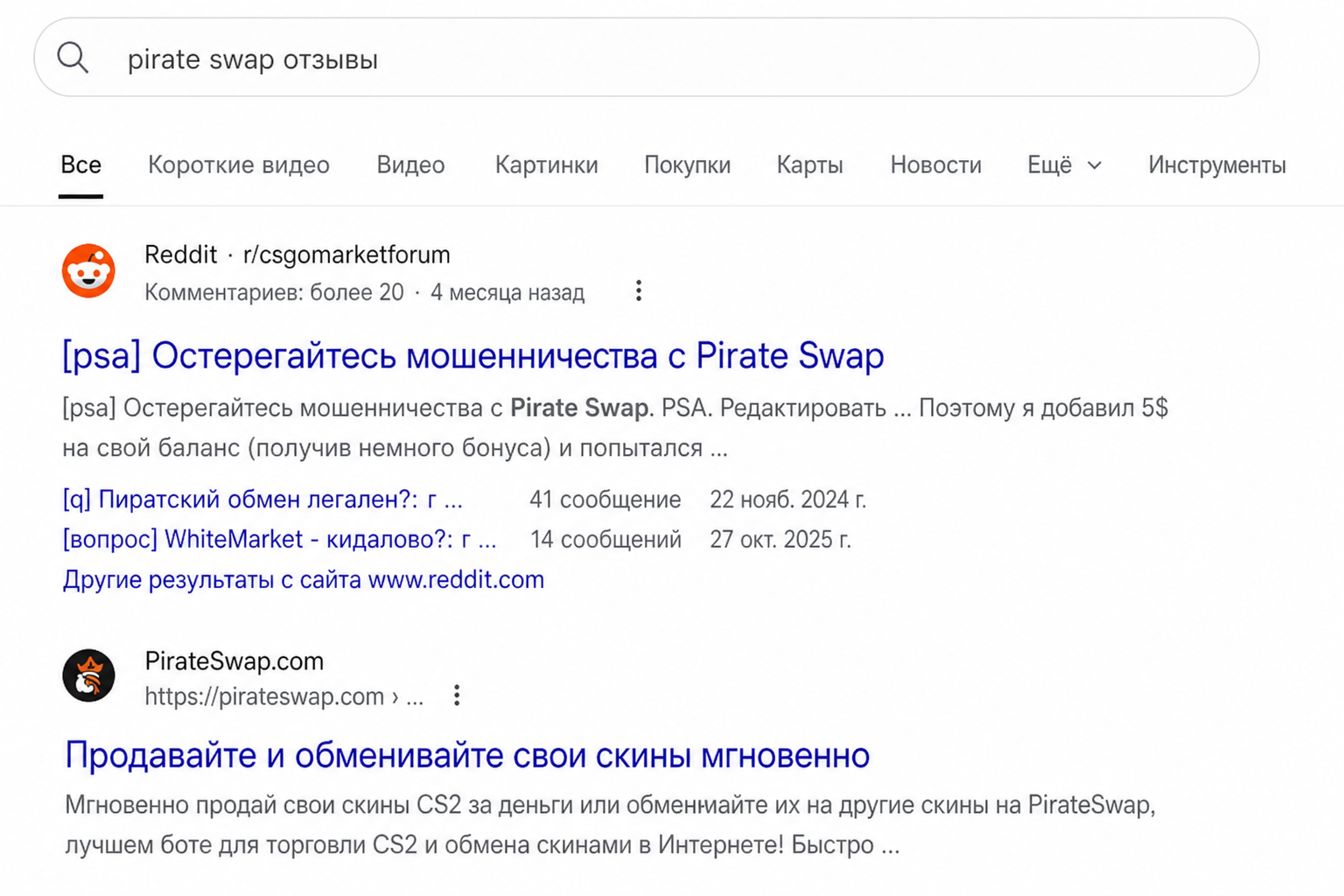Click '14 сообщений' text
Viewport: 1344px width, 896px height.
point(605,539)
